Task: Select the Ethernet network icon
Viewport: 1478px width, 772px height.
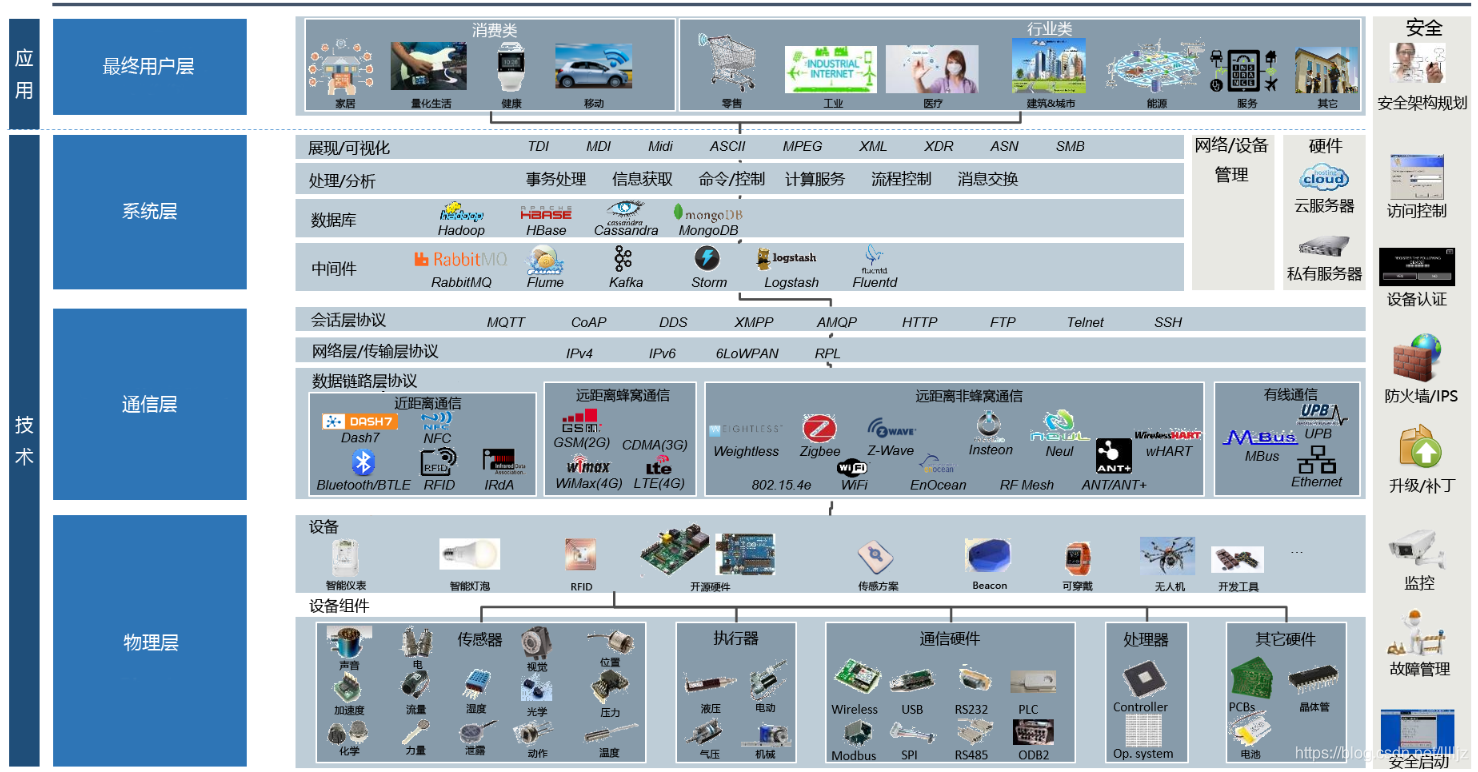Action: tap(1316, 459)
